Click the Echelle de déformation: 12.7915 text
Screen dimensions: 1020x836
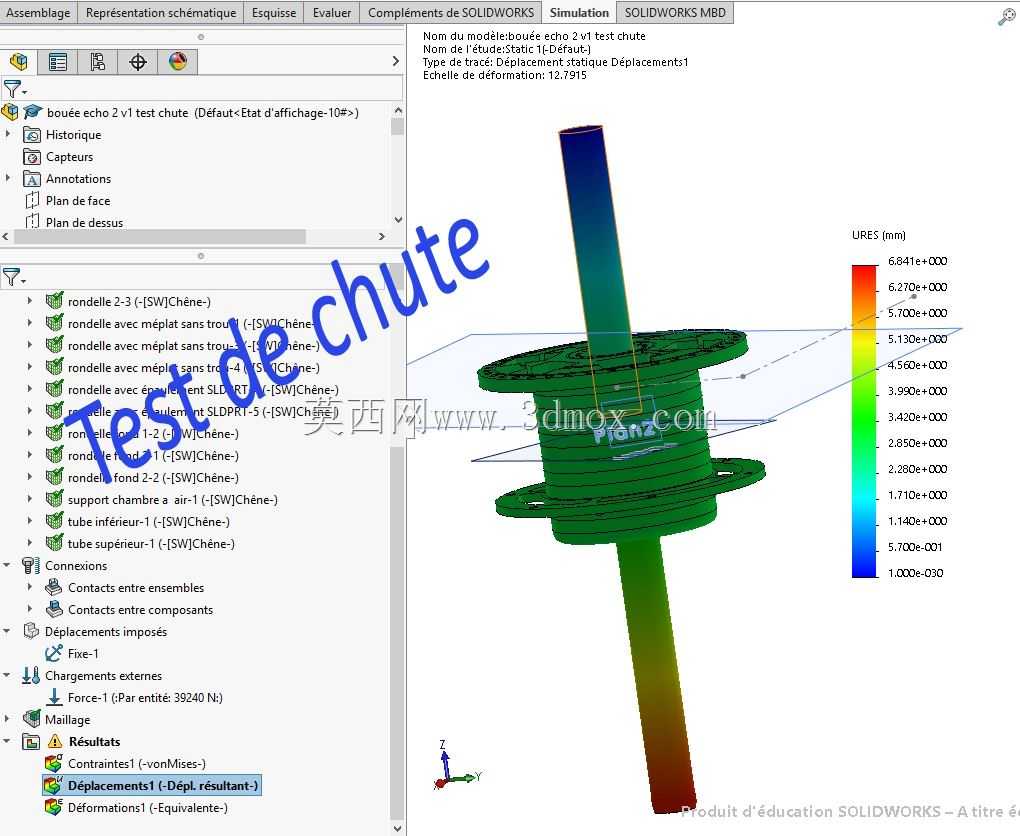[505, 75]
